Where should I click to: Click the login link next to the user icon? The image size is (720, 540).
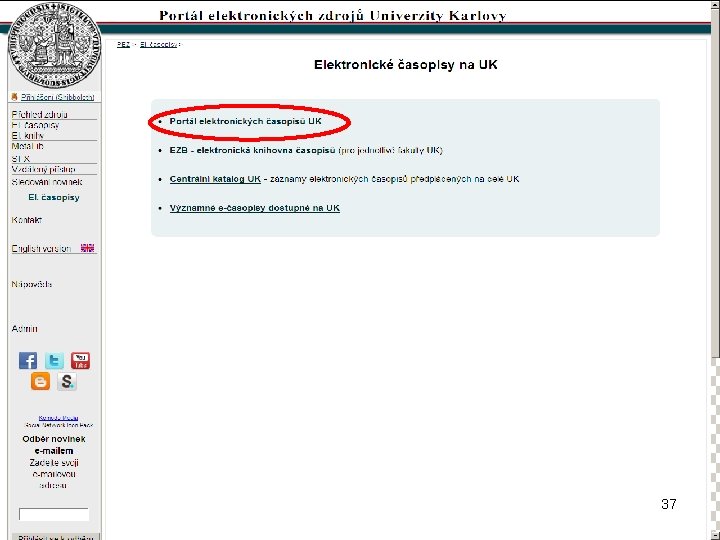coord(57,97)
